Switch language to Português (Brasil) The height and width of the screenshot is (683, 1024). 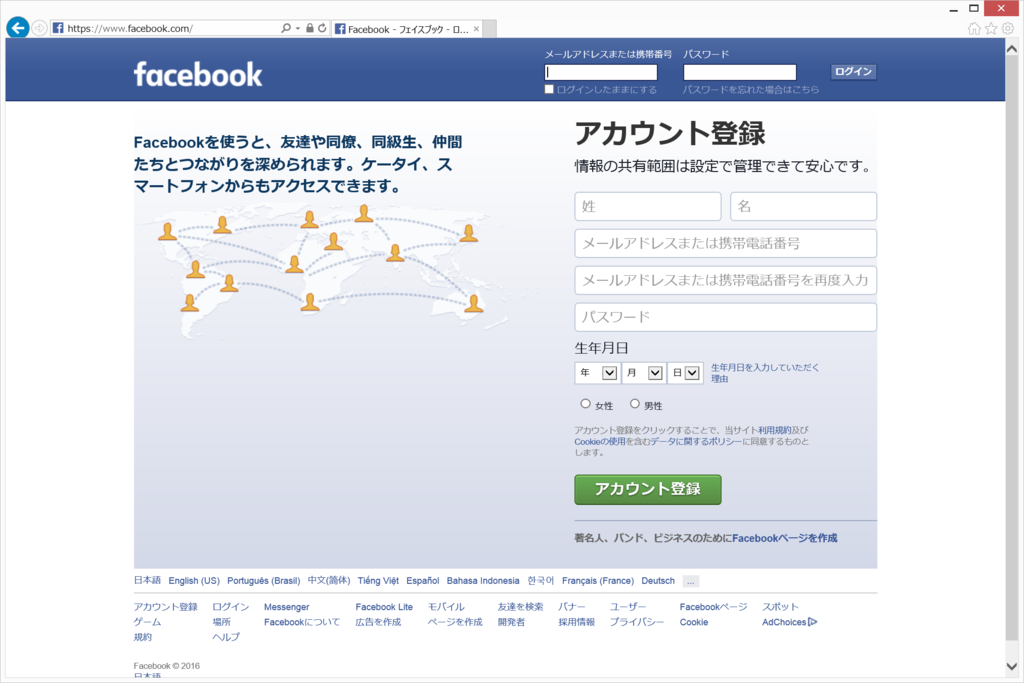[264, 580]
